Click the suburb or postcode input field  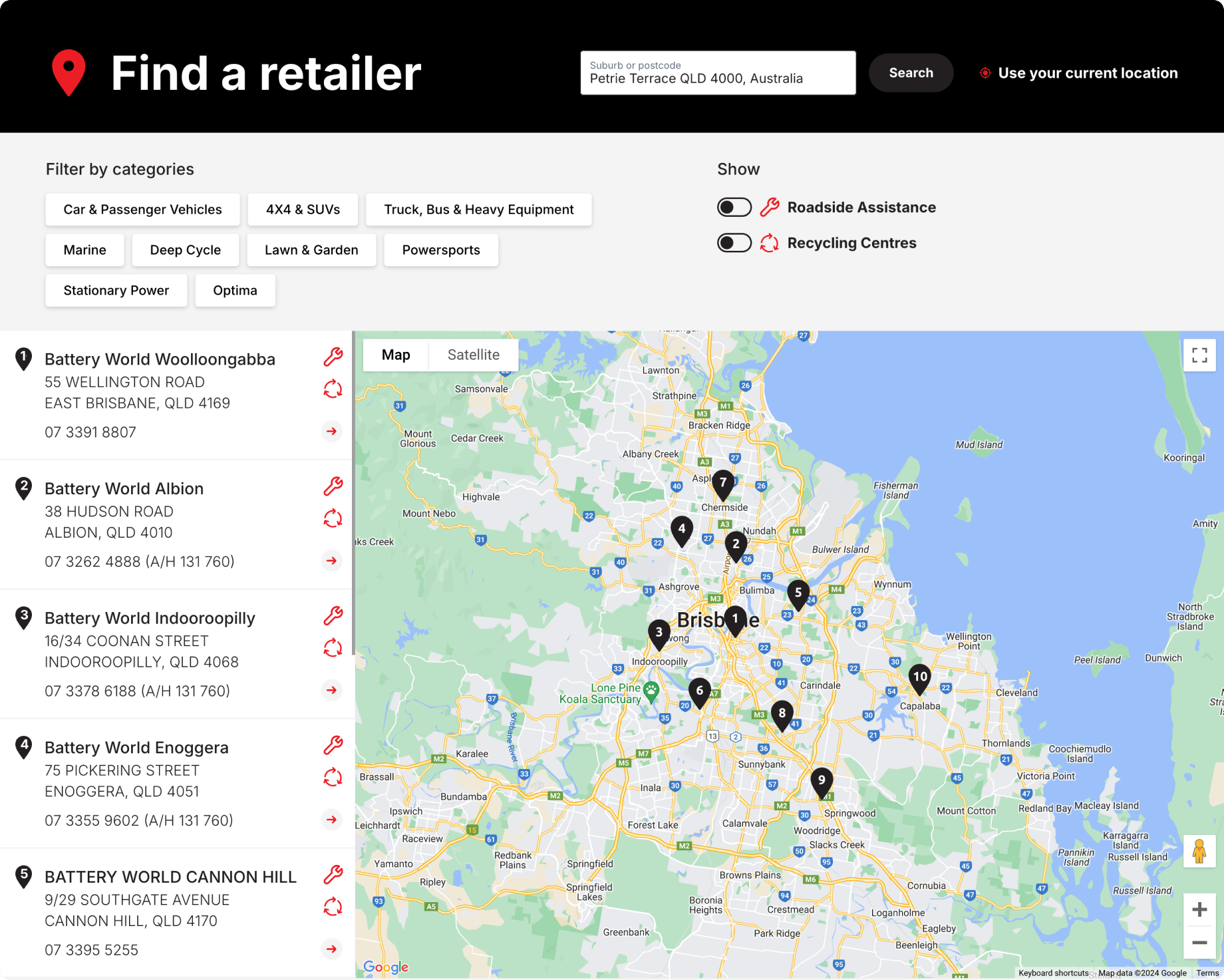point(718,78)
